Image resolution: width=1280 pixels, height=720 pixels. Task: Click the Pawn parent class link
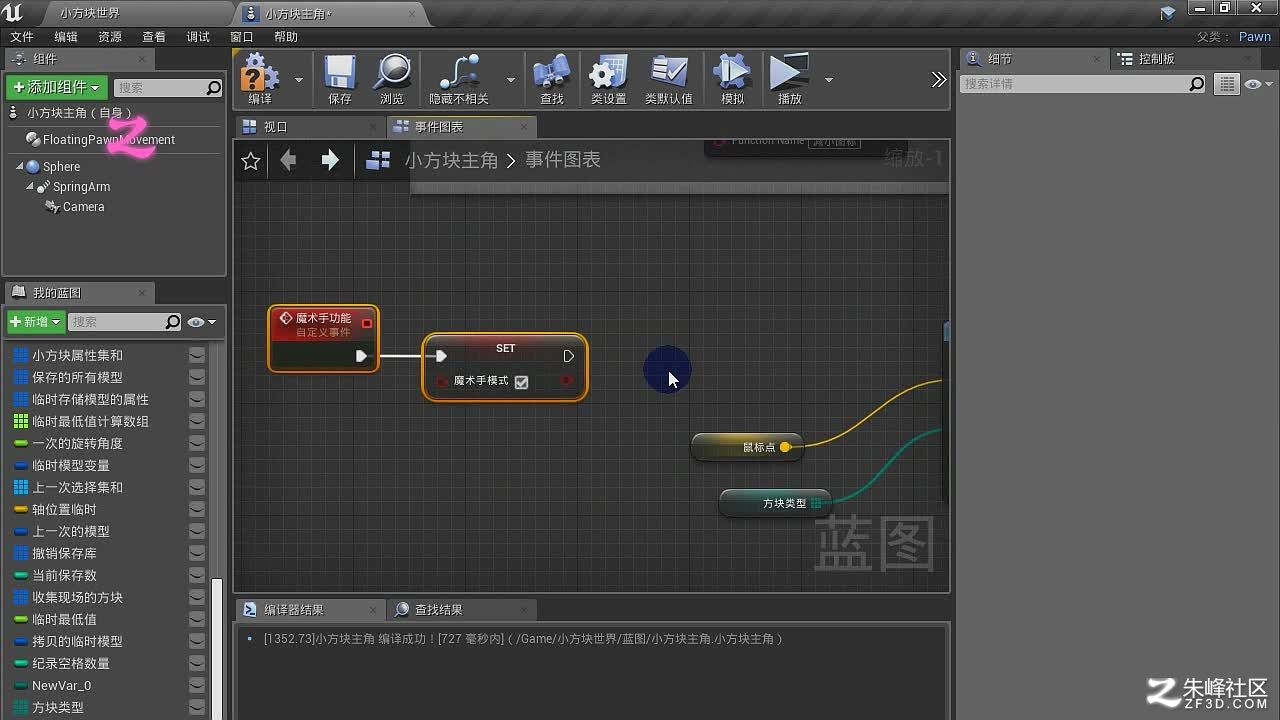1254,37
